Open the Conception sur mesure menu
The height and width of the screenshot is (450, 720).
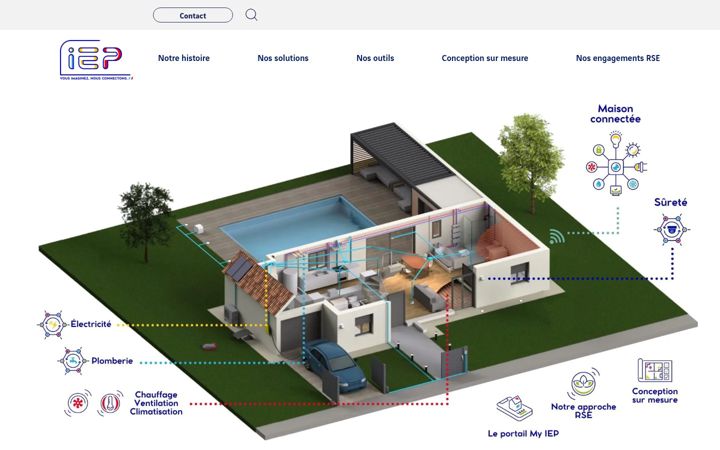(485, 58)
